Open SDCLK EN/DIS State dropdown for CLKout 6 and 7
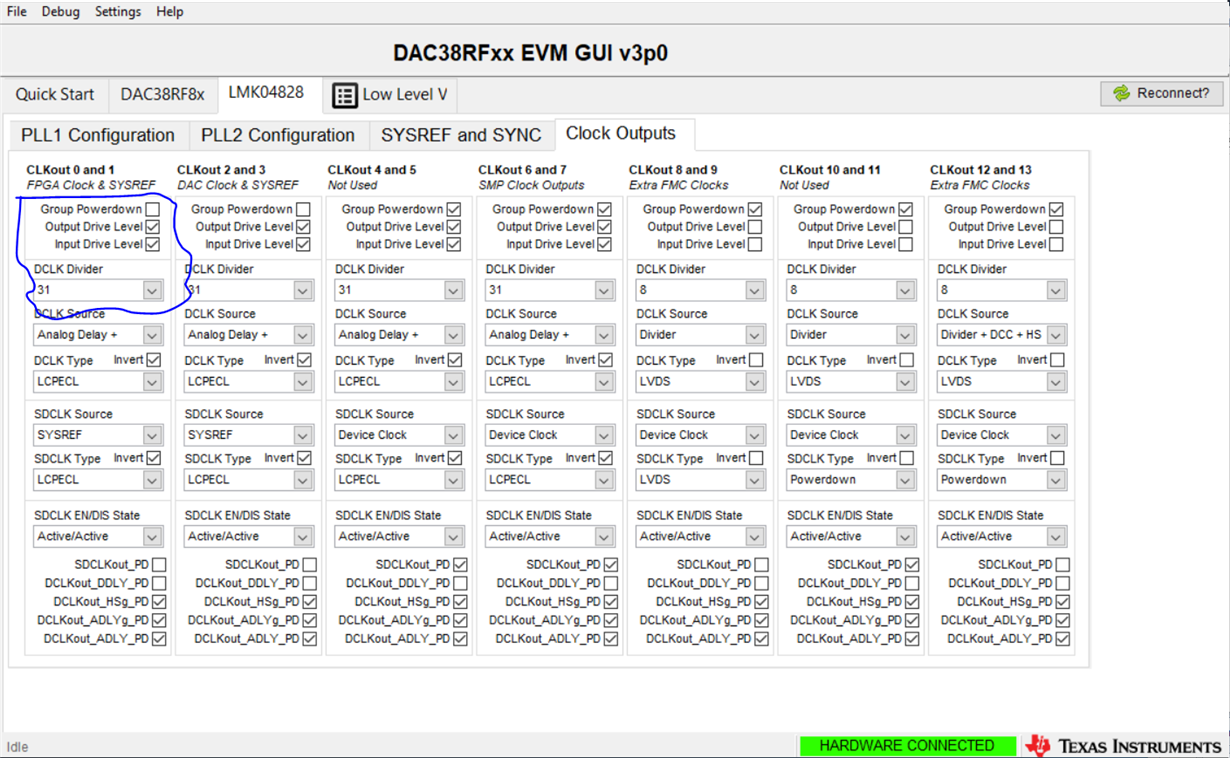The height and width of the screenshot is (758, 1230). point(549,536)
